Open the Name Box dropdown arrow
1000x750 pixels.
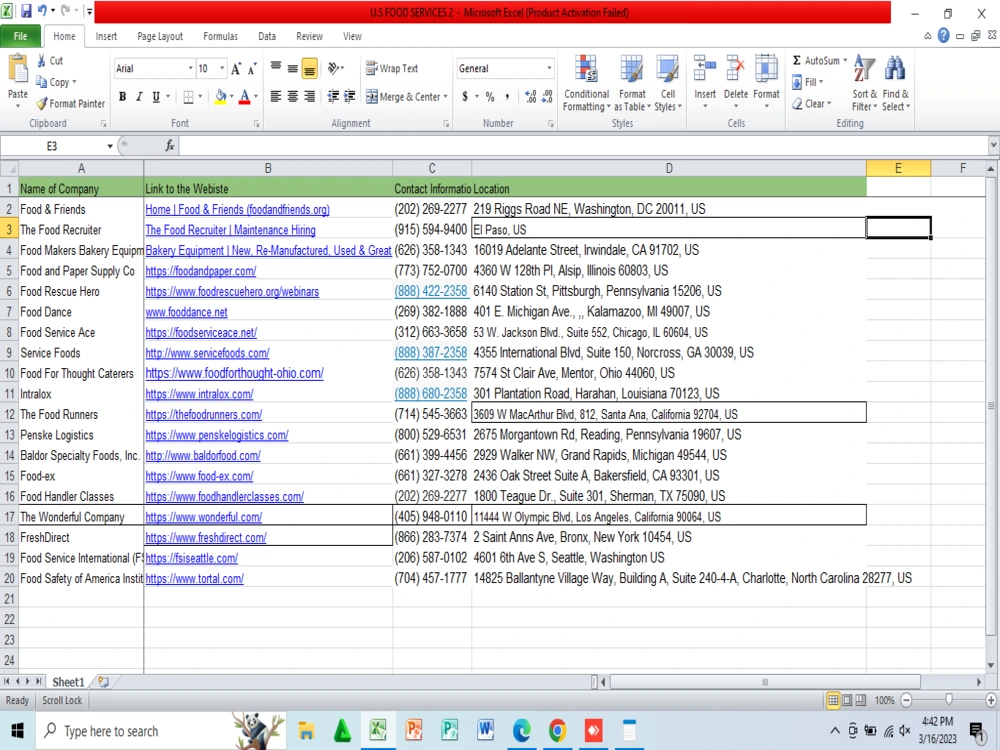pos(110,146)
